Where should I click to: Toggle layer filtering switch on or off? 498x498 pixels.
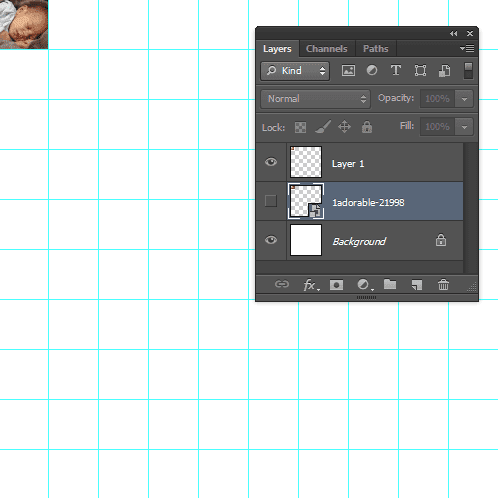[468, 71]
